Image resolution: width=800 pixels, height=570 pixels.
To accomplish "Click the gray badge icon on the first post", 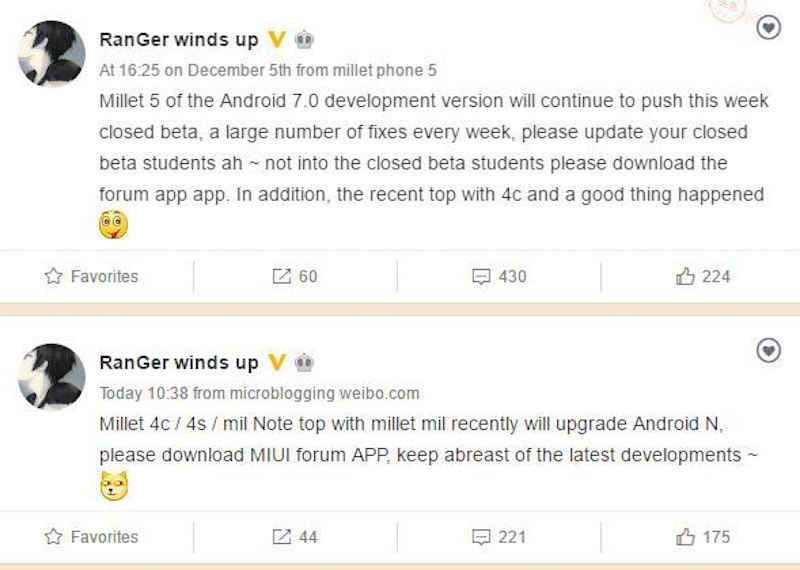I will (304, 39).
